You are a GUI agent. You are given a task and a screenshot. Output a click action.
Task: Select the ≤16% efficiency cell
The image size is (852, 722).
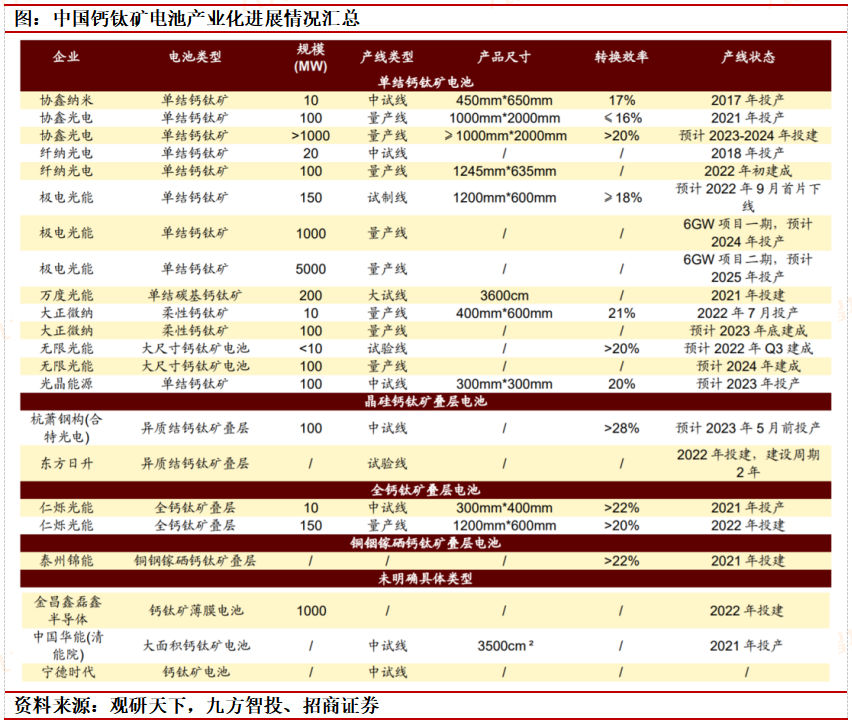pyautogui.click(x=622, y=118)
